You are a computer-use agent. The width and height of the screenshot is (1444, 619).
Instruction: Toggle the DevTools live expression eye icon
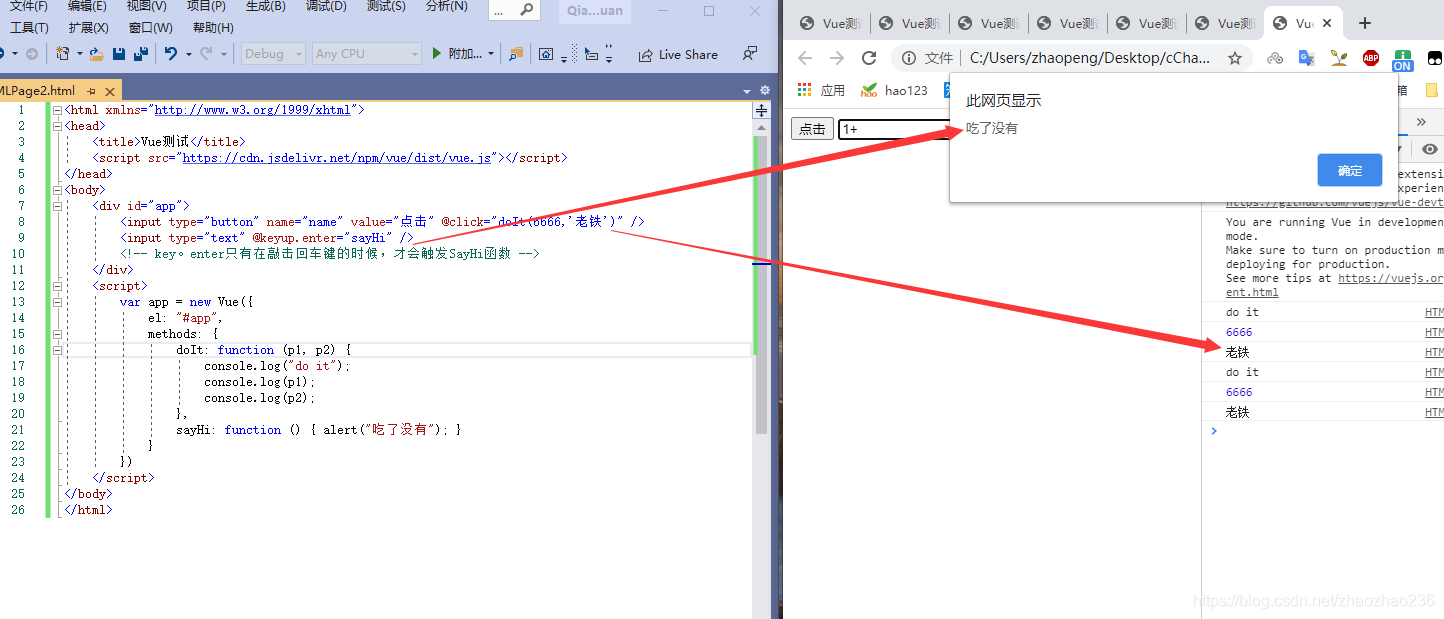(1430, 149)
